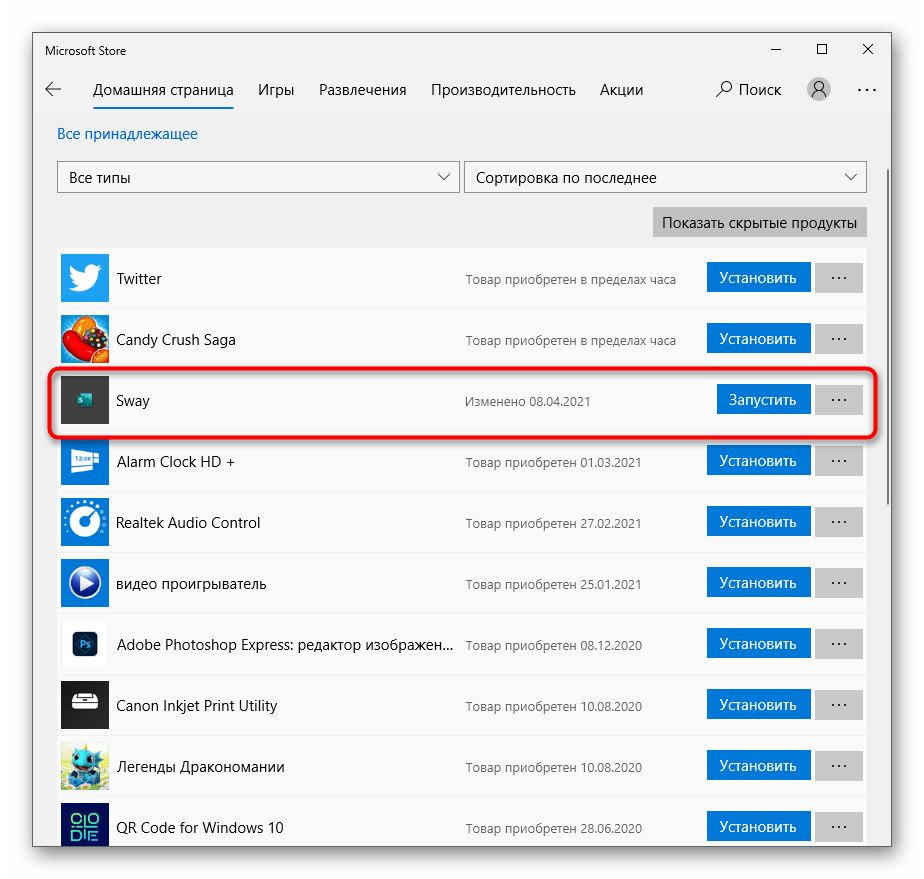This screenshot has width=924, height=879.
Task: Open more options for Realtek Audio Control
Action: 839,521
